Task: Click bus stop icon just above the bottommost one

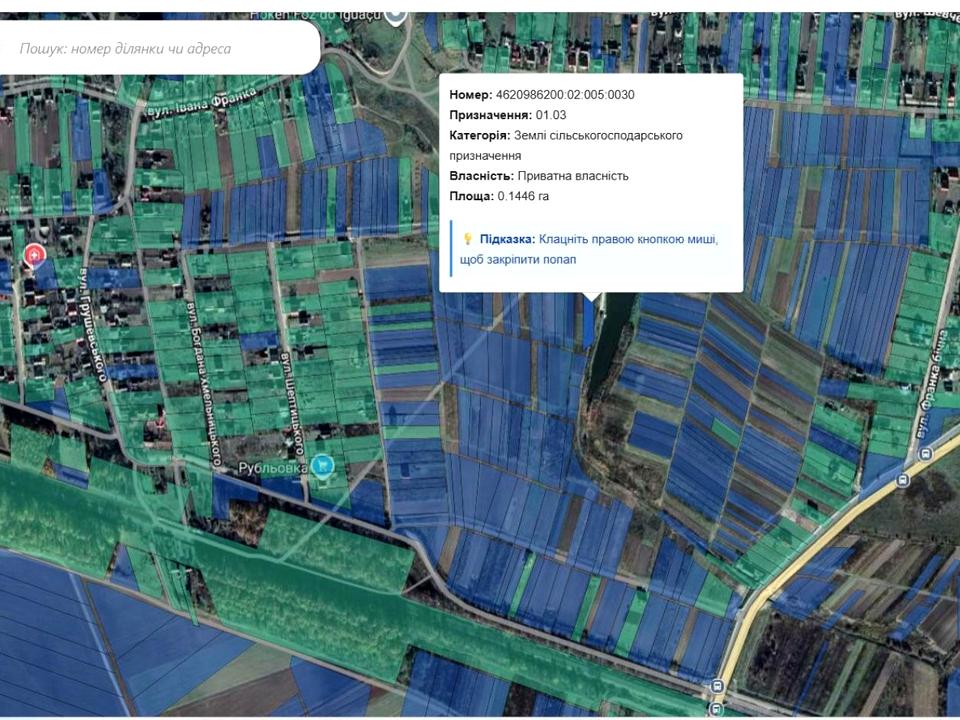Action: point(717,686)
